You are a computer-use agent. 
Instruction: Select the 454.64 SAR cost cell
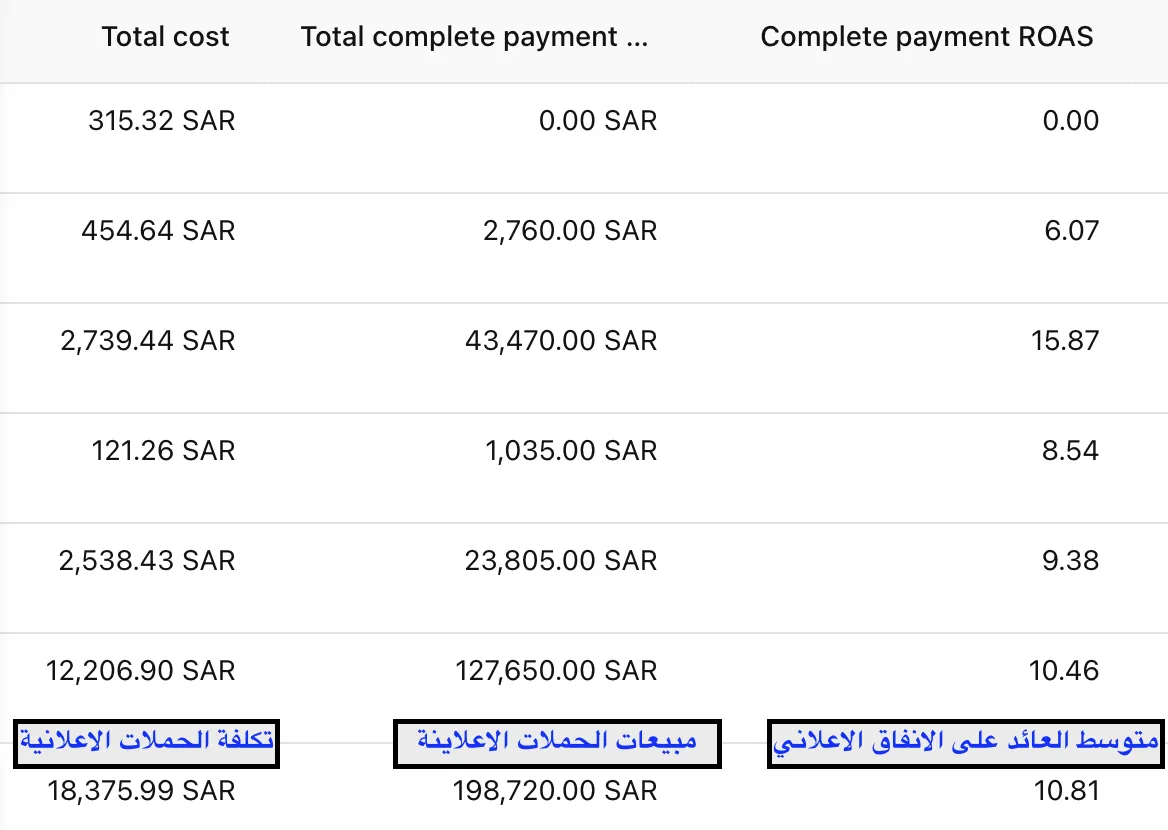(x=158, y=231)
